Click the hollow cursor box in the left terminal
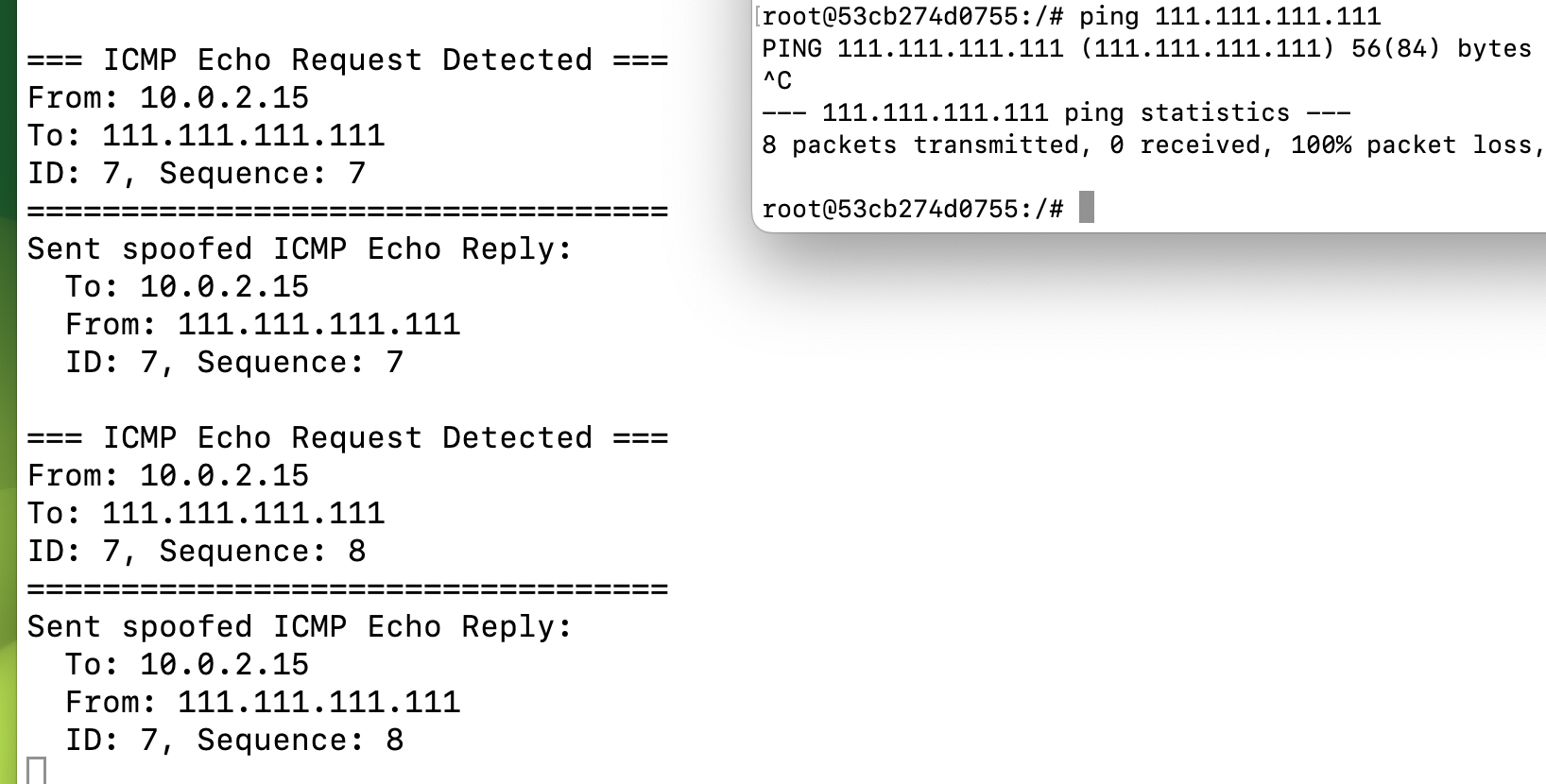The image size is (1546, 784). [36, 770]
